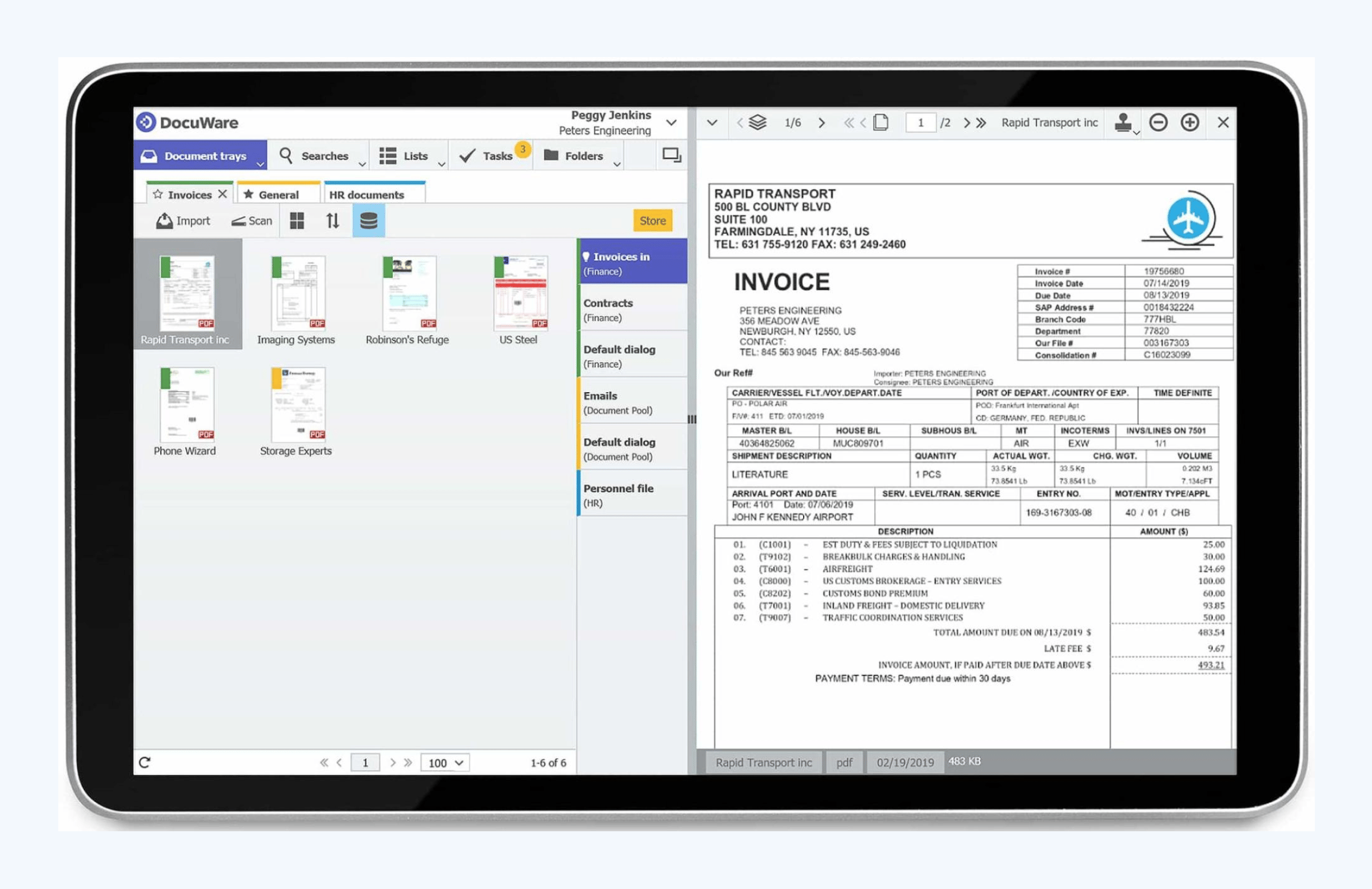The image size is (1372, 889).
Task: Close the Invoices tray tab
Action: tap(222, 194)
